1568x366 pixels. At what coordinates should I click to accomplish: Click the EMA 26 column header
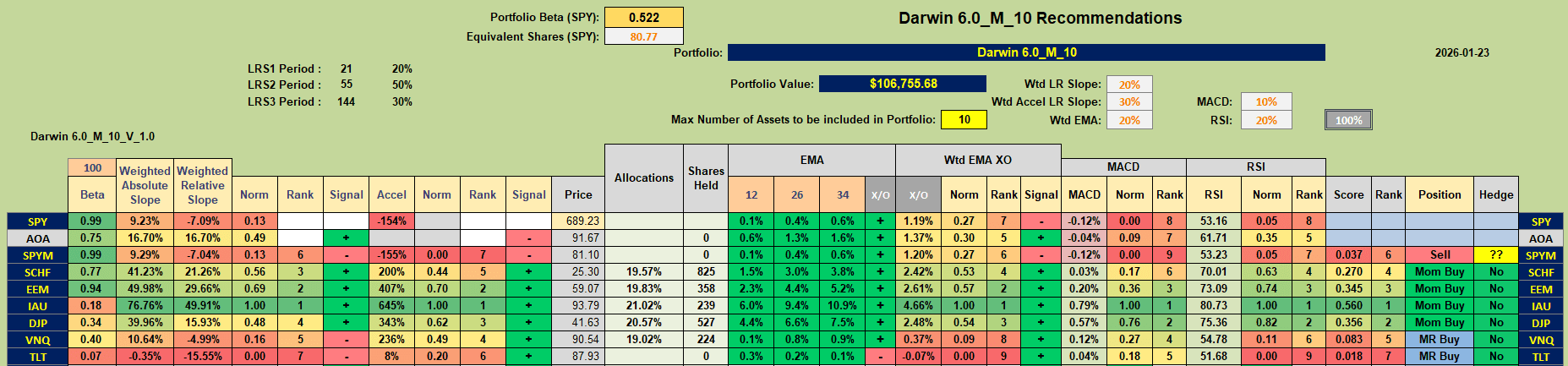(x=797, y=194)
